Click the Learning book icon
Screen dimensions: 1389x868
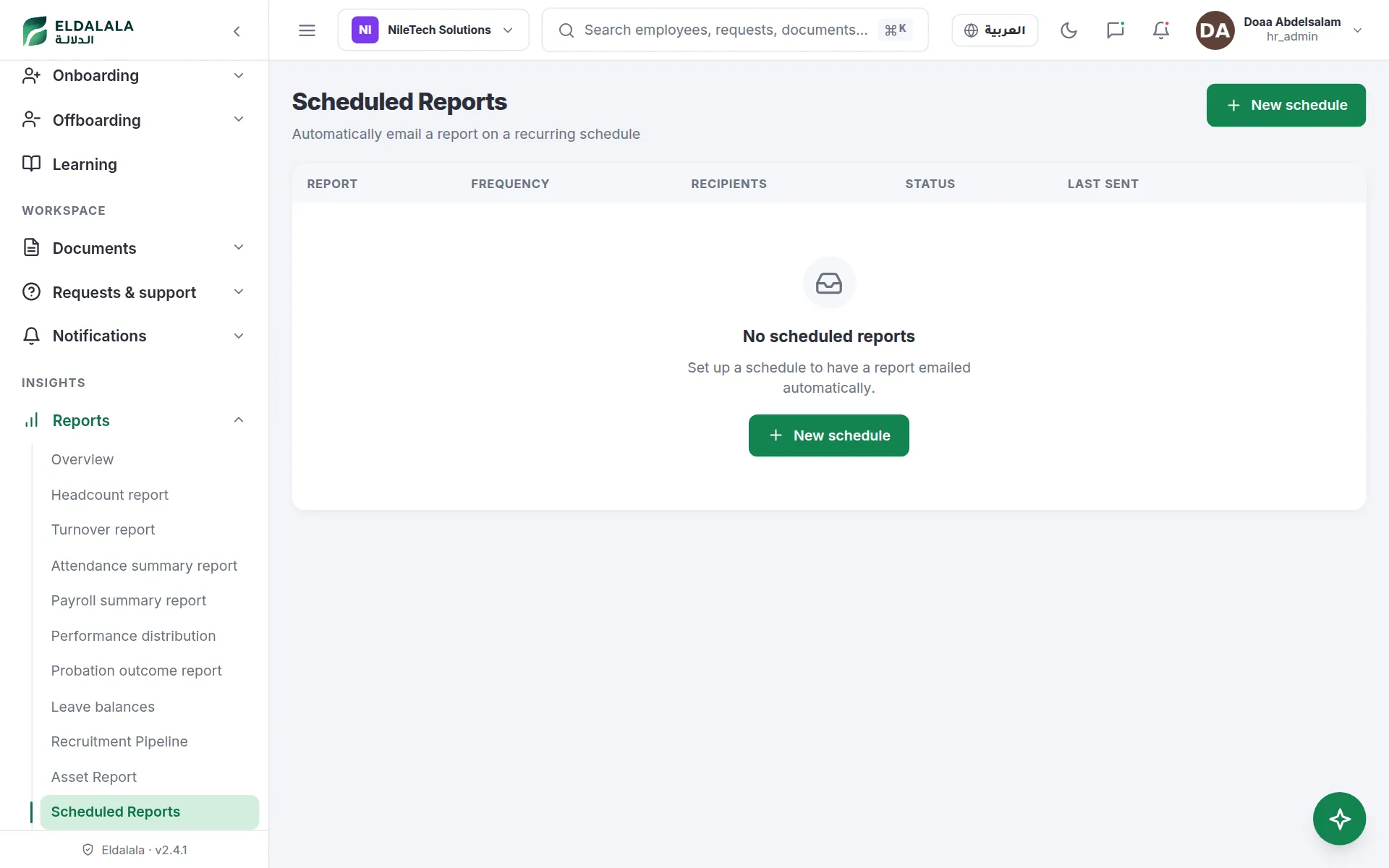coord(31,164)
